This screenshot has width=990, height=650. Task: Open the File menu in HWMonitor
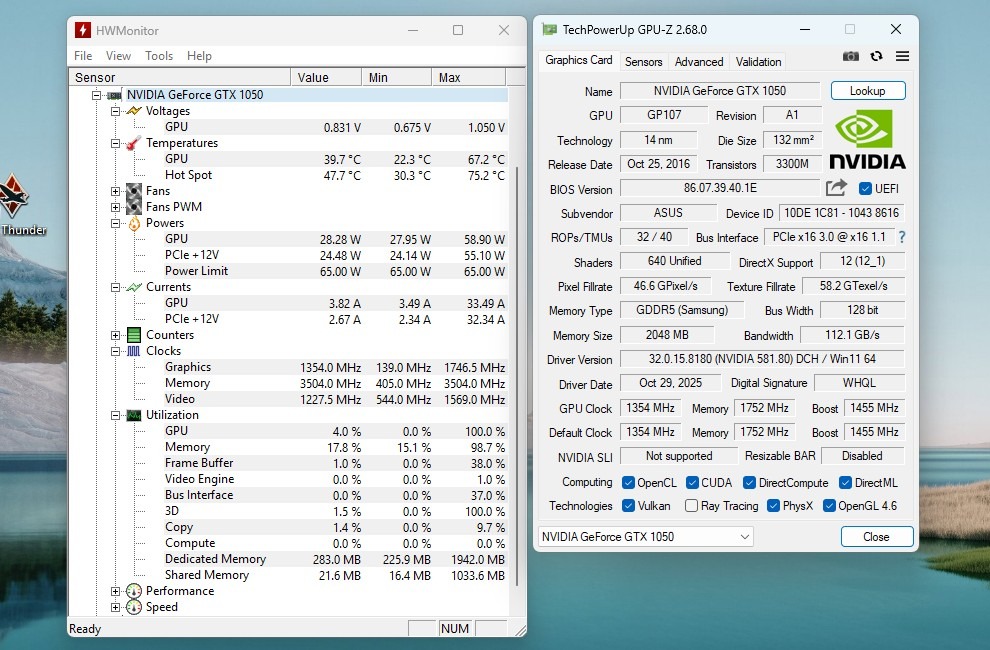click(83, 56)
